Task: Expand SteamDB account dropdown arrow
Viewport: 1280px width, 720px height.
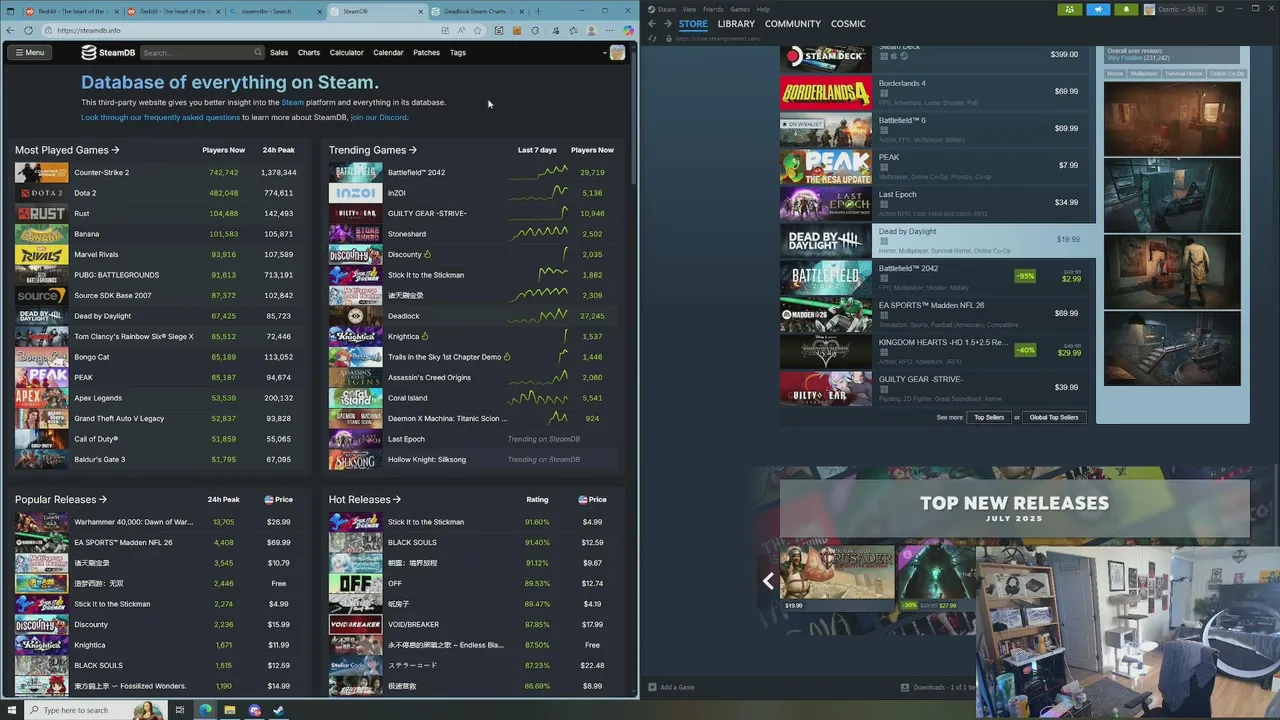Action: pos(605,52)
